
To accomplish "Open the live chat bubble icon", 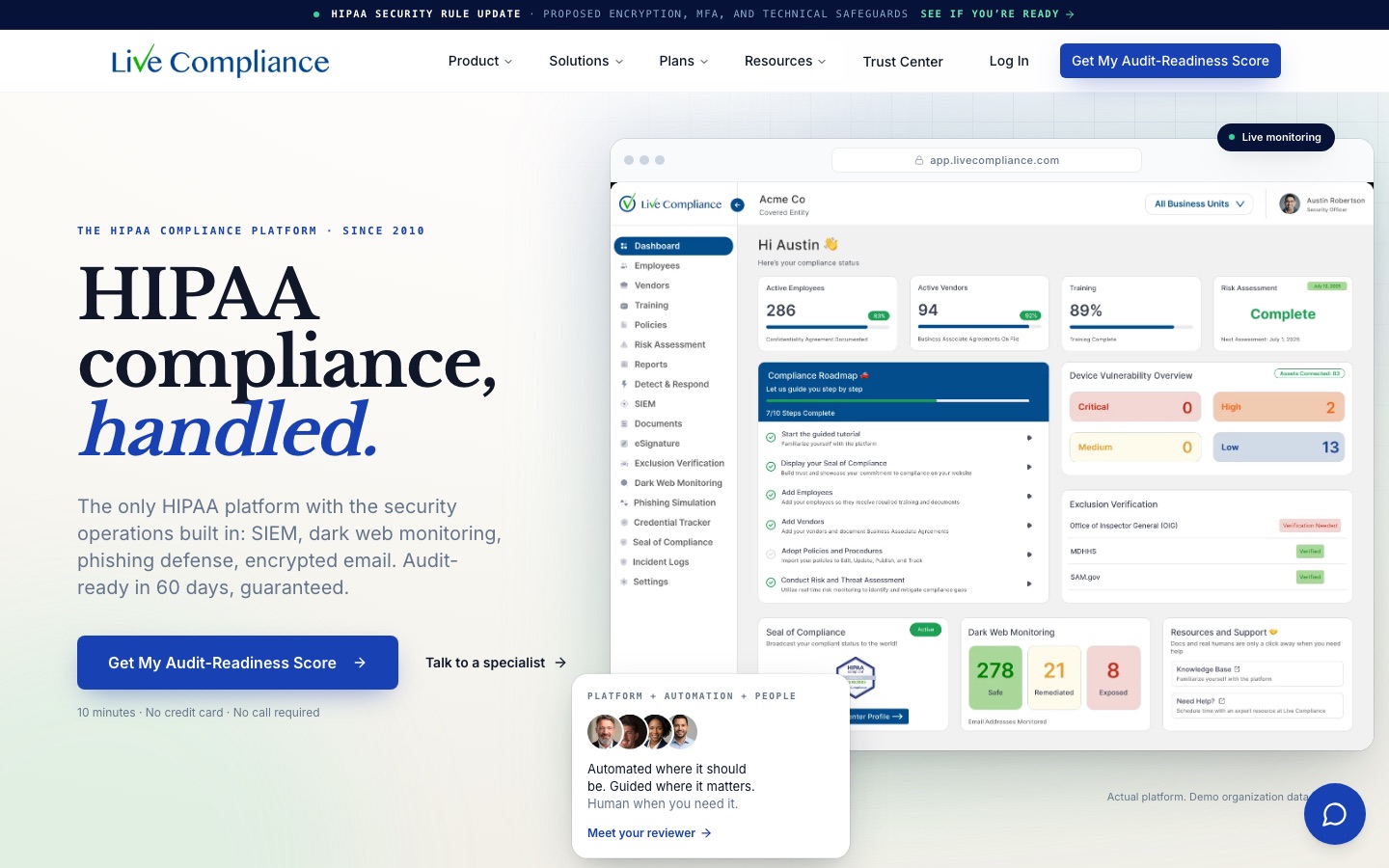I will [x=1334, y=814].
